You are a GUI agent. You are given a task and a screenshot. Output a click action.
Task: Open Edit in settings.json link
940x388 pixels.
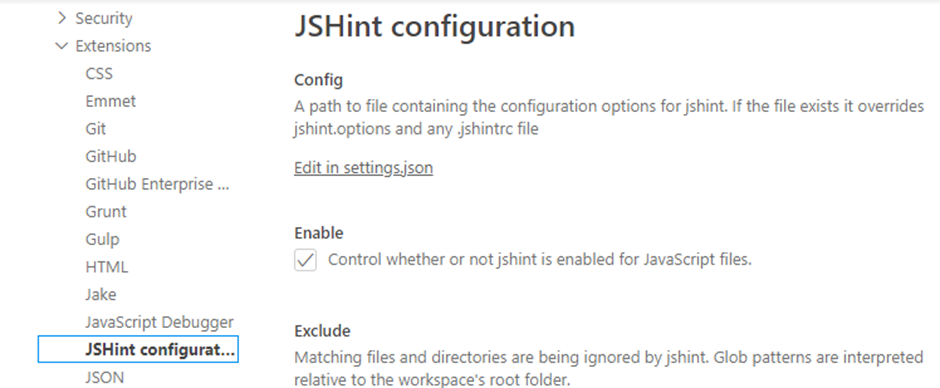363,168
